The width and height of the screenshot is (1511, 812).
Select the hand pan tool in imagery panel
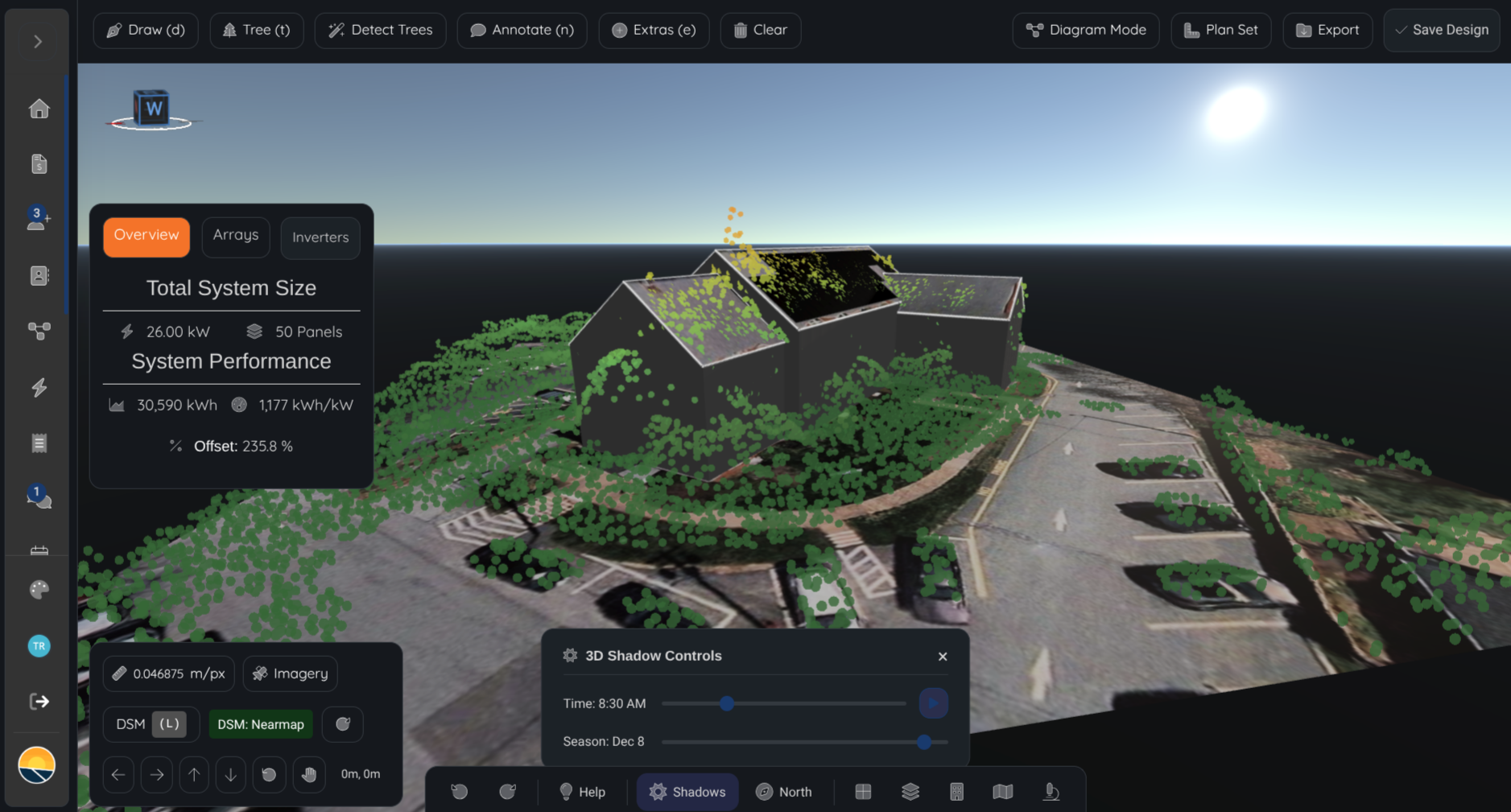point(309,774)
